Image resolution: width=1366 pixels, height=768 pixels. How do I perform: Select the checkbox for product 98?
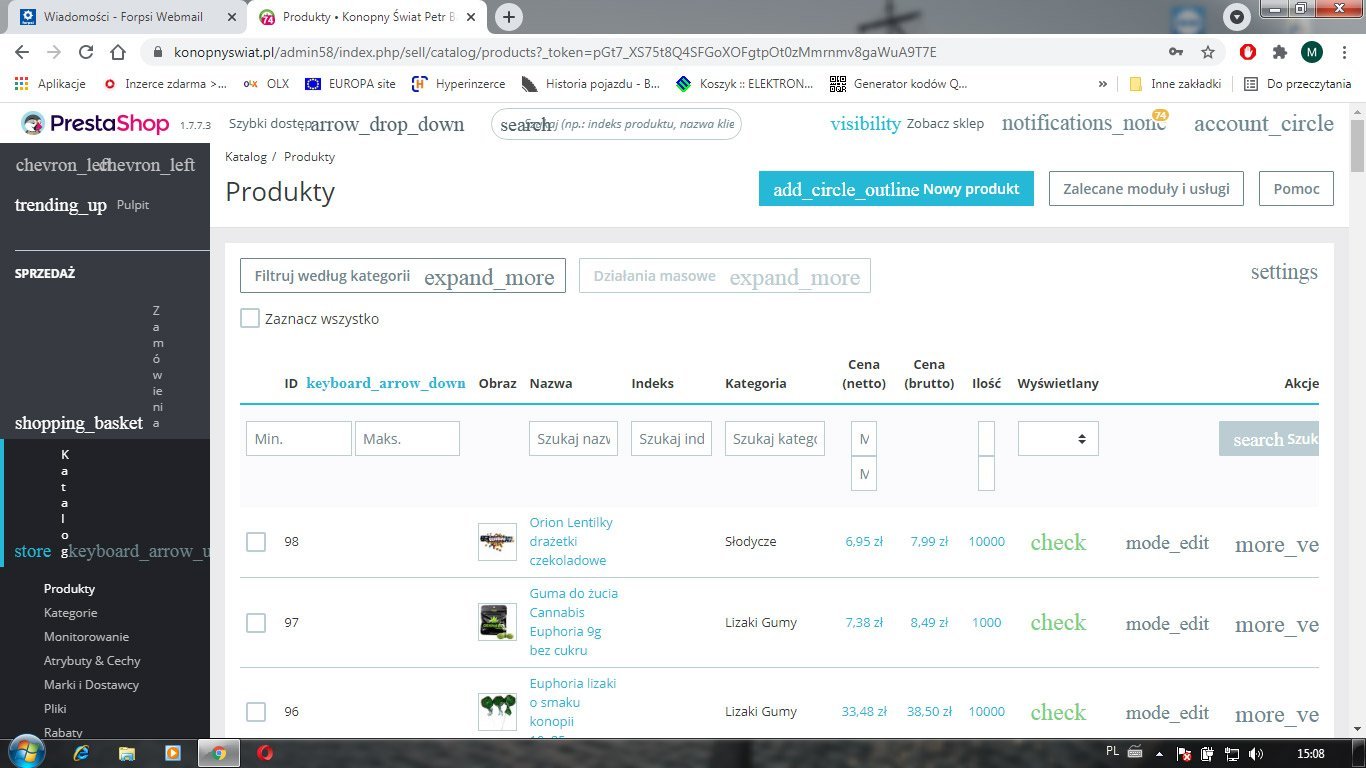pos(256,541)
